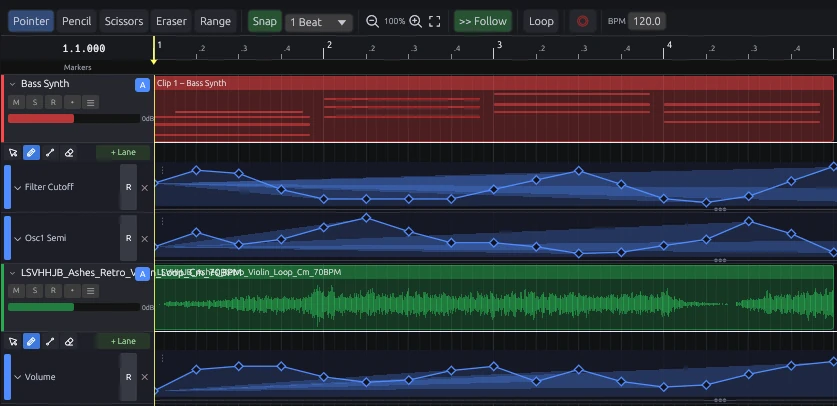This screenshot has height=406, width=837.
Task: Click the dot button on Bass Synth track
Action: tap(72, 102)
